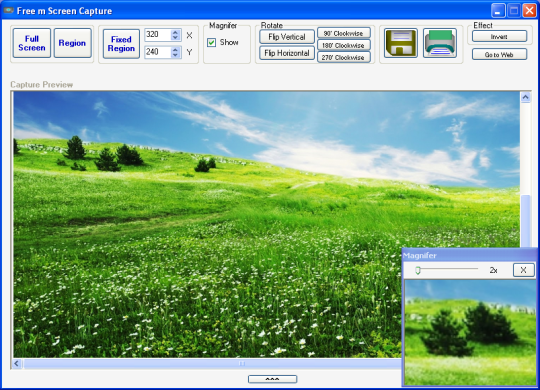Decrease the Y value with down arrow

point(176,55)
